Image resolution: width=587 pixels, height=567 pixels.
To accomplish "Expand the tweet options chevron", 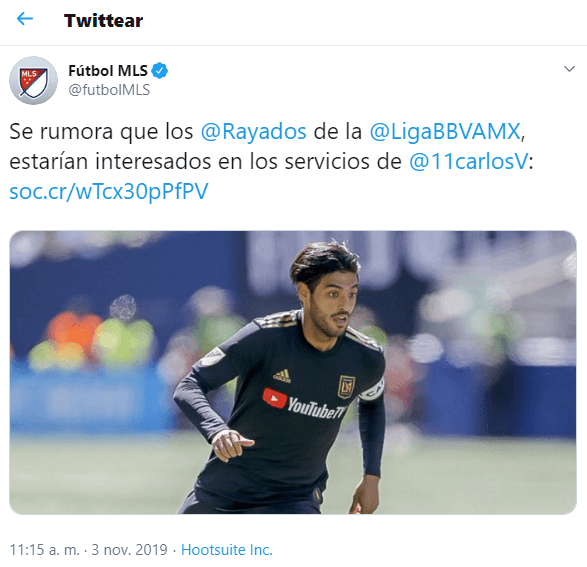I will 569,69.
